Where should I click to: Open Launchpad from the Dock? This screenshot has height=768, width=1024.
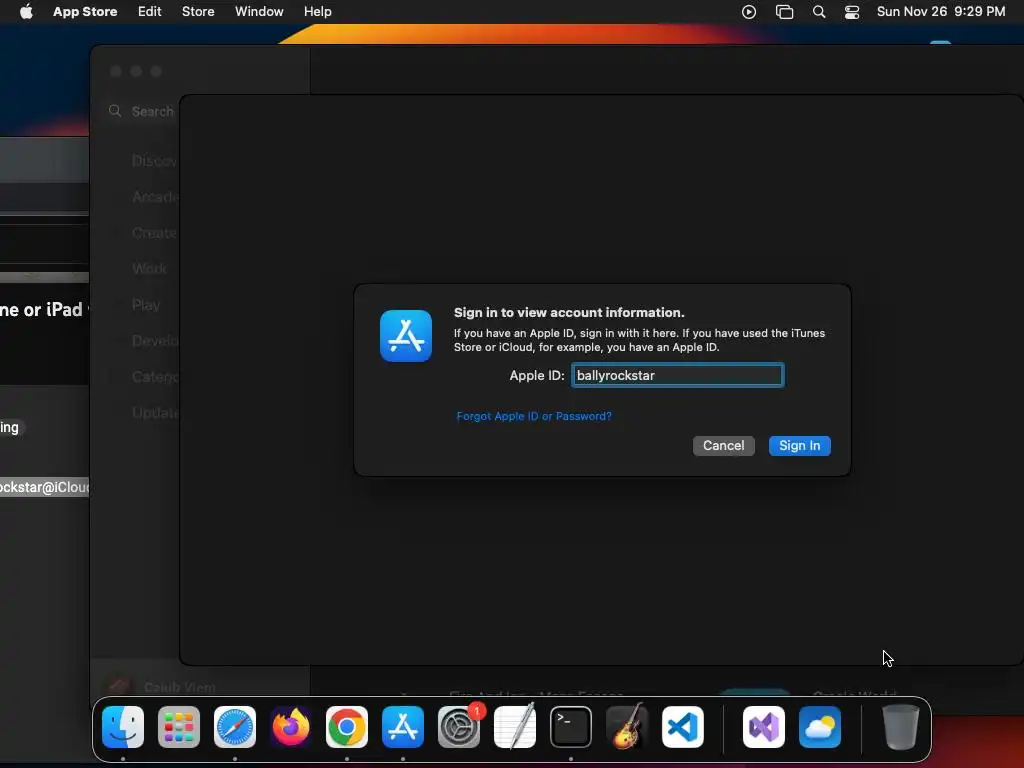coord(179,727)
